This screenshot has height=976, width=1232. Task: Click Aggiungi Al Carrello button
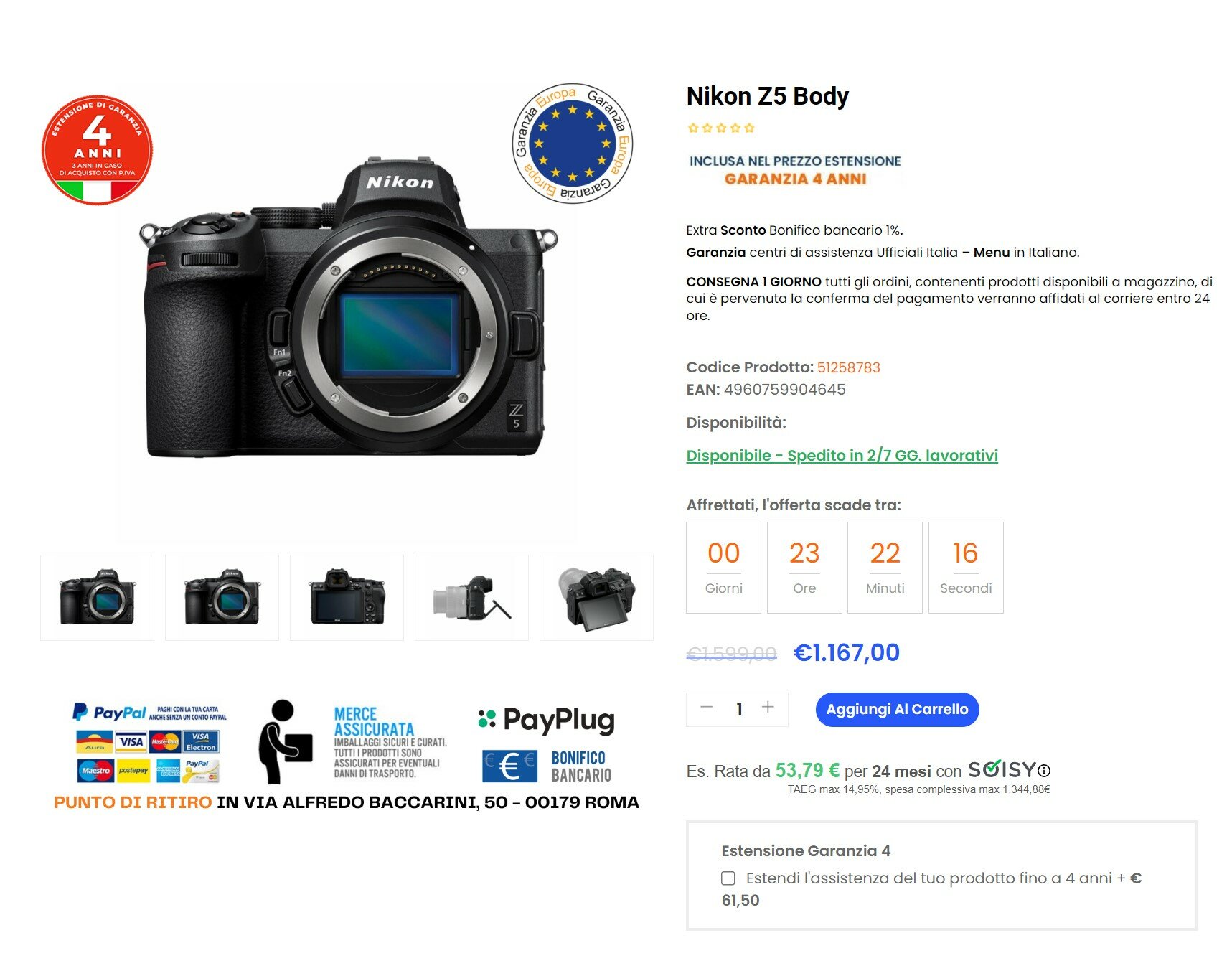coord(897,710)
